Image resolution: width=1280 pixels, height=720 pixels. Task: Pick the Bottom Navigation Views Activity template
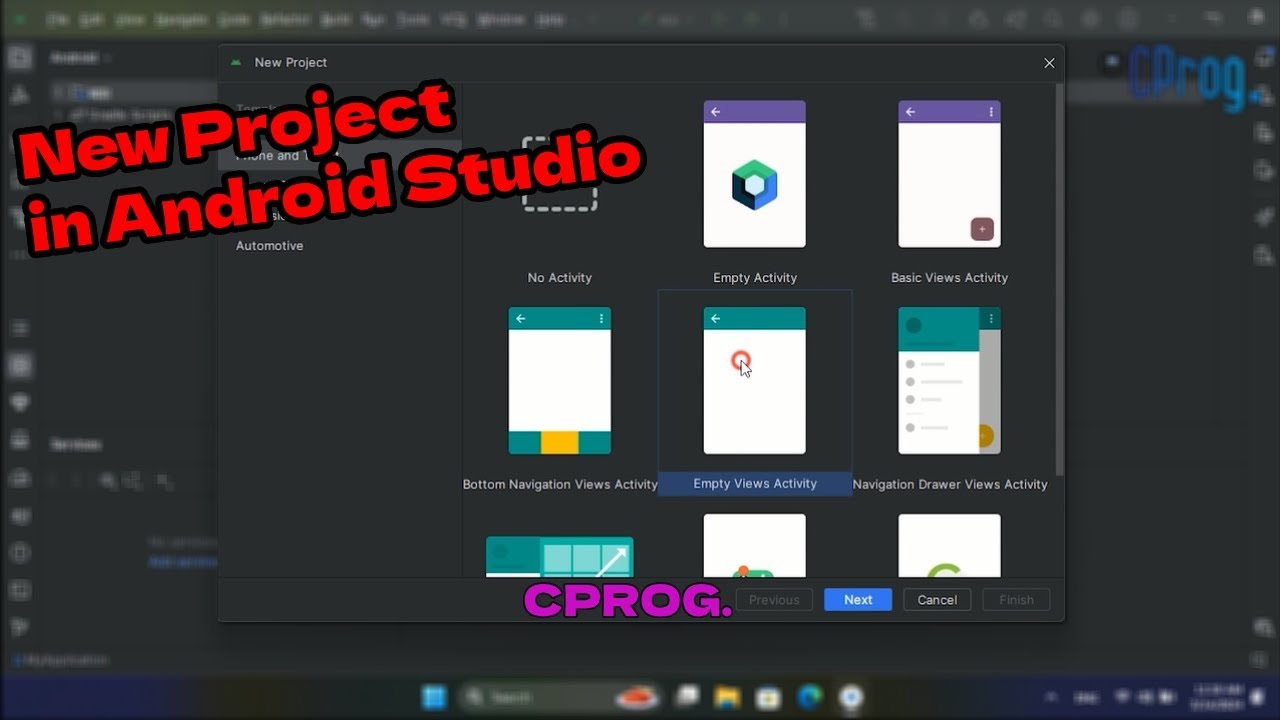[559, 381]
